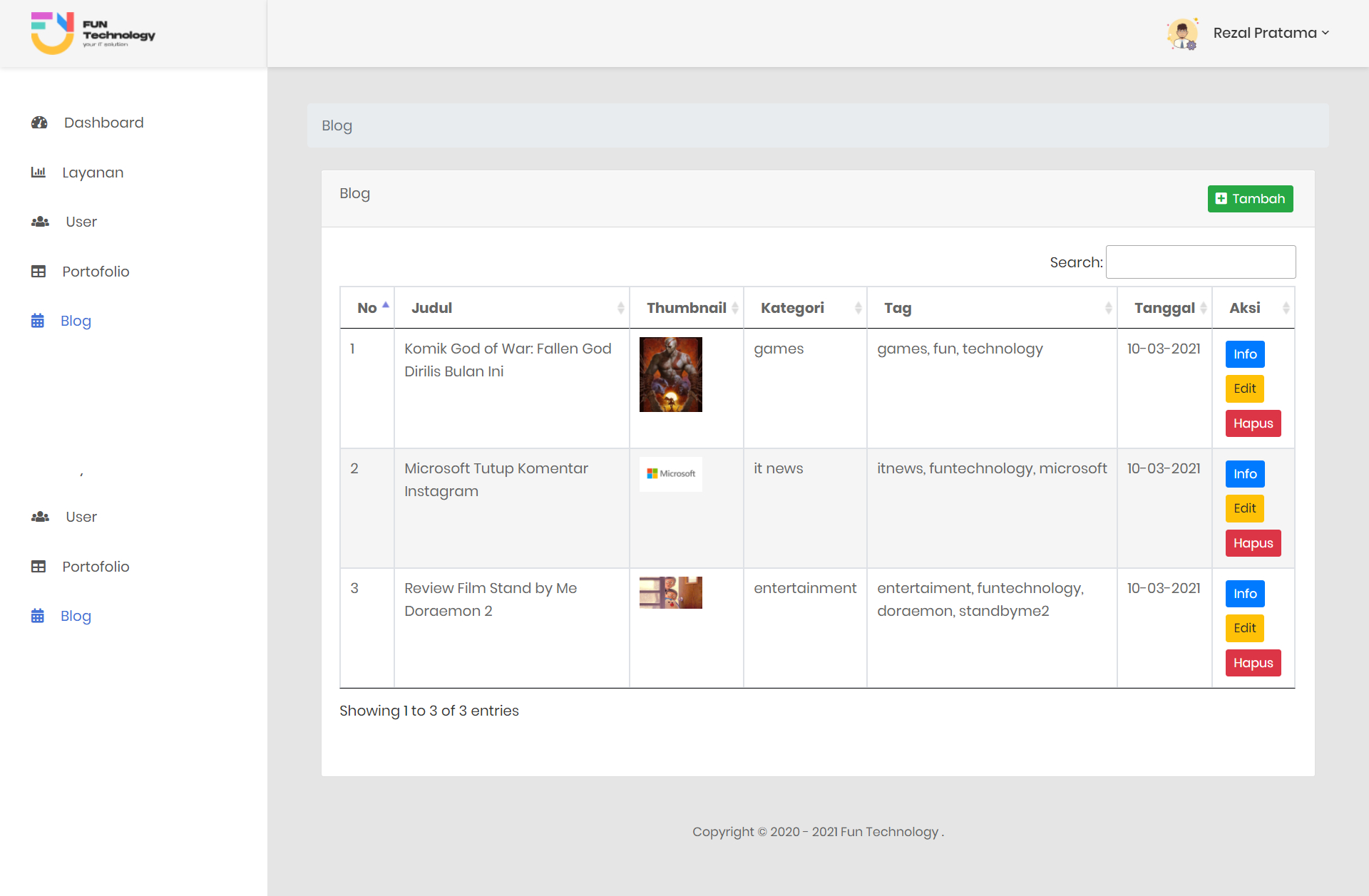Click the Rezal Pratama avatar image
Screen dimensions: 1369x896
tap(1182, 34)
